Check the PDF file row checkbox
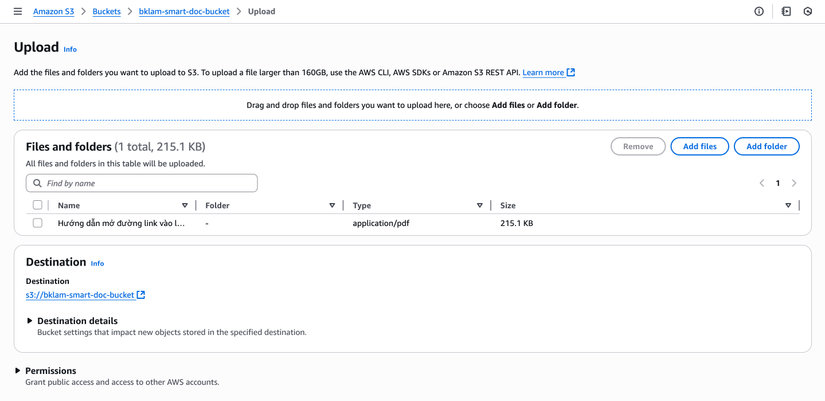The height and width of the screenshot is (401, 825). point(38,223)
